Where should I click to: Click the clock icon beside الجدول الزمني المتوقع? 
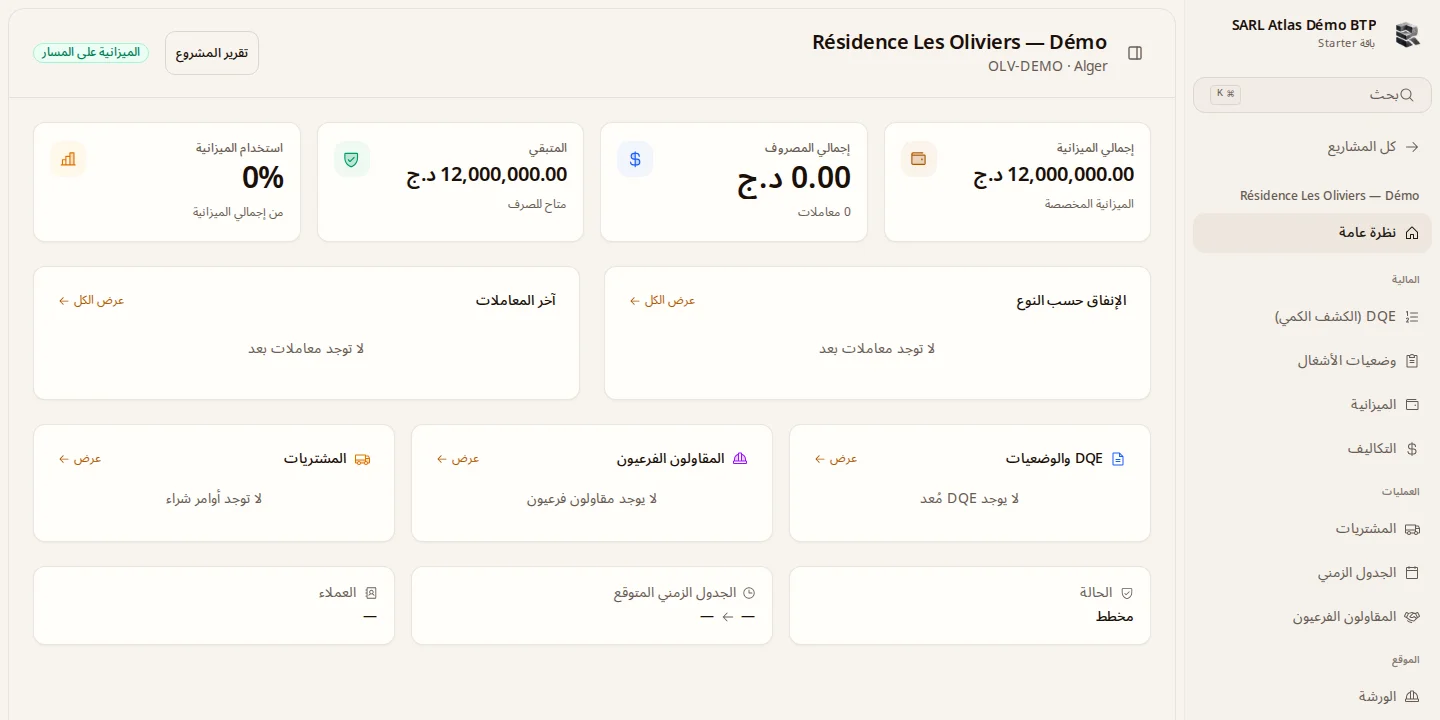(x=749, y=593)
